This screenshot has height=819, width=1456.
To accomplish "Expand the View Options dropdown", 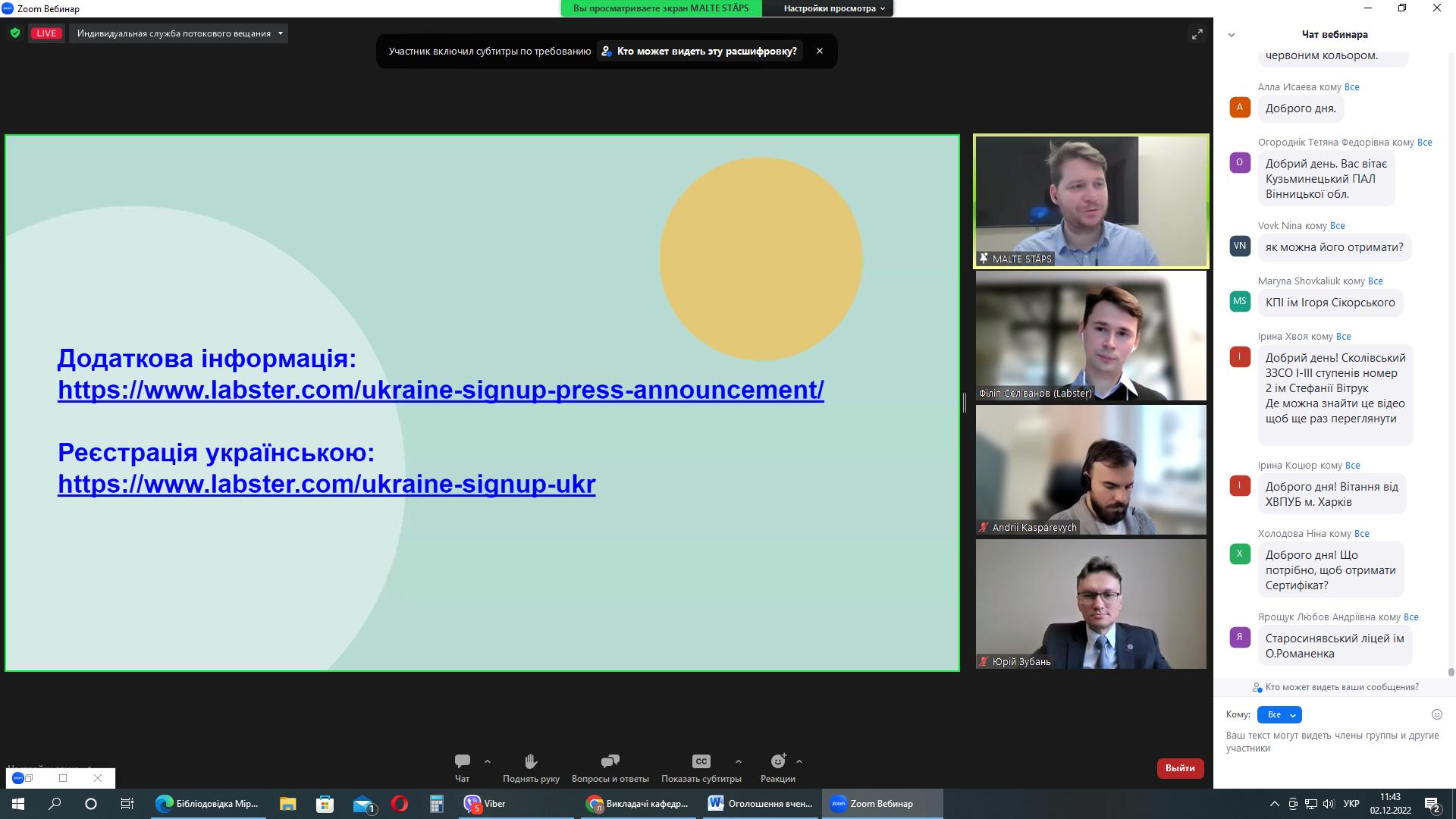I will 834,8.
